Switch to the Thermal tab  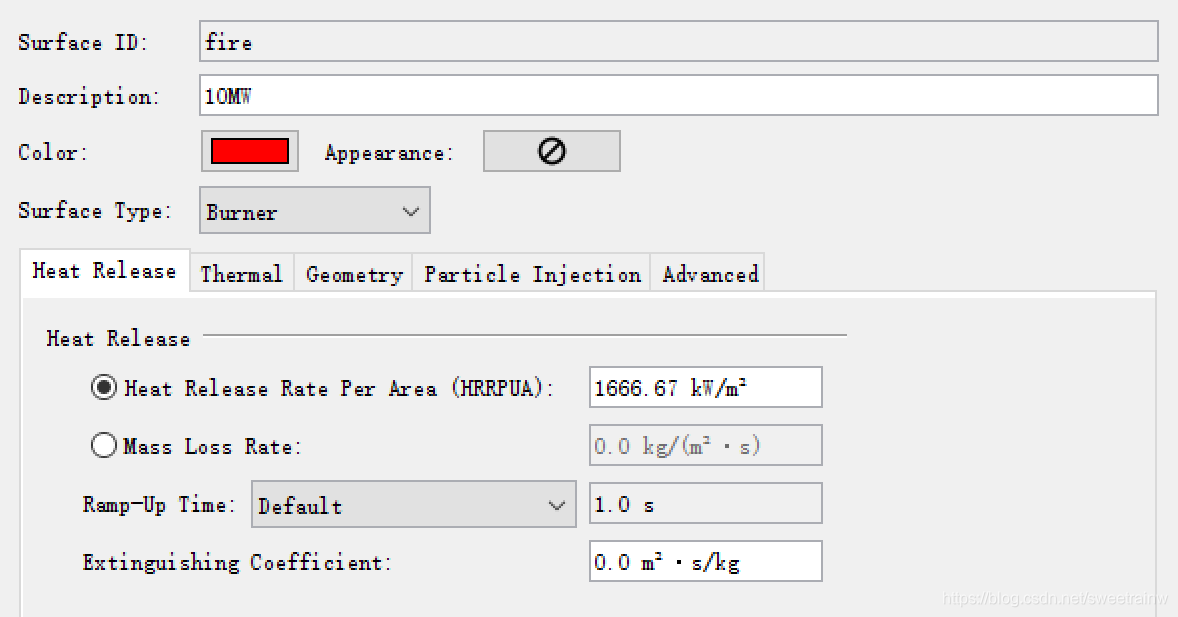[x=241, y=274]
